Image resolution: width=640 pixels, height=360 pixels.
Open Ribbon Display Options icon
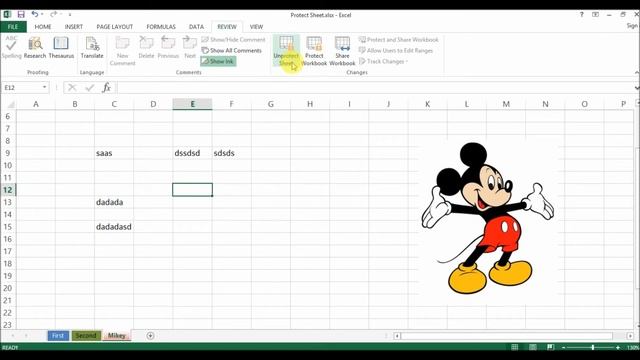click(596, 15)
